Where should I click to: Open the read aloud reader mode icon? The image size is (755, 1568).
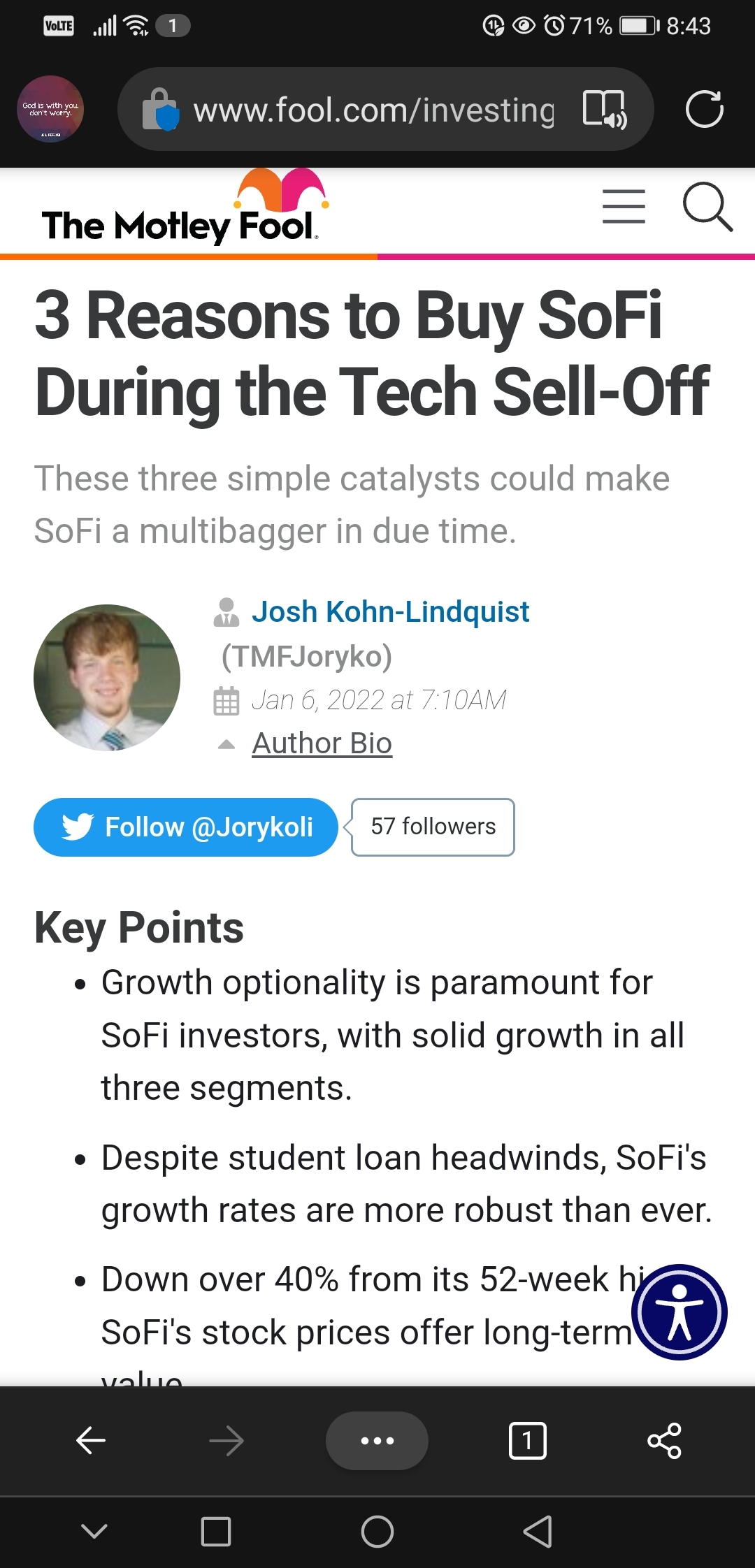(605, 110)
